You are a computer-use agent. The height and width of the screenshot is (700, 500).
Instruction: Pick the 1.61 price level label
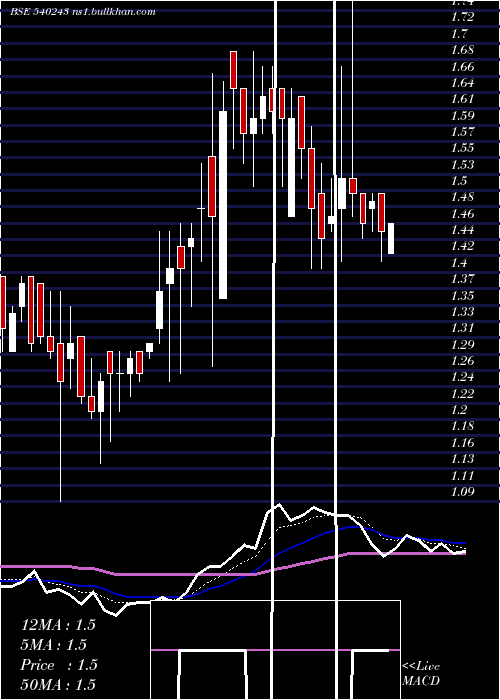(x=462, y=99)
